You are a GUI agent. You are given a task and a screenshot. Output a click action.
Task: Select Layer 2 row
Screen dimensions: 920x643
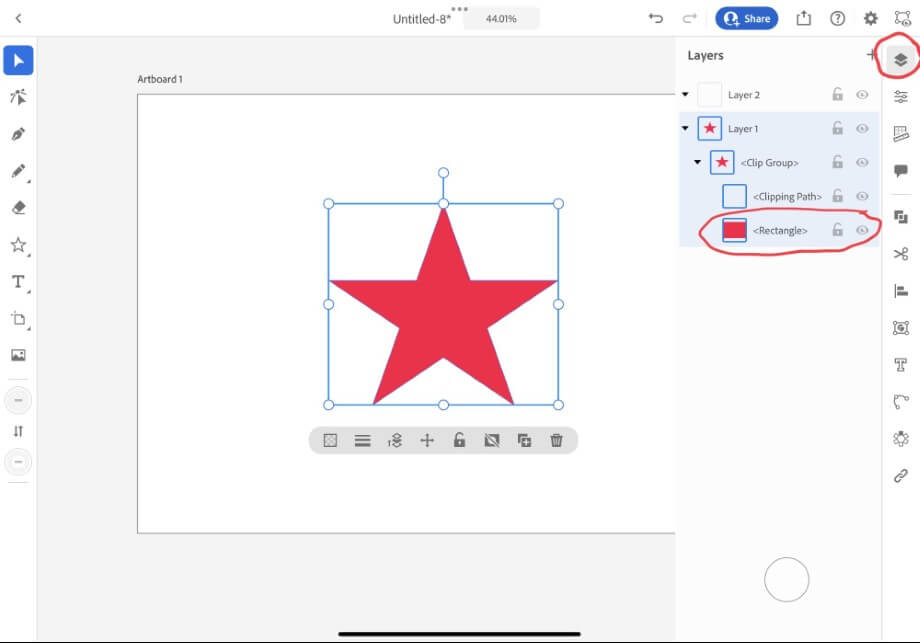click(779, 94)
